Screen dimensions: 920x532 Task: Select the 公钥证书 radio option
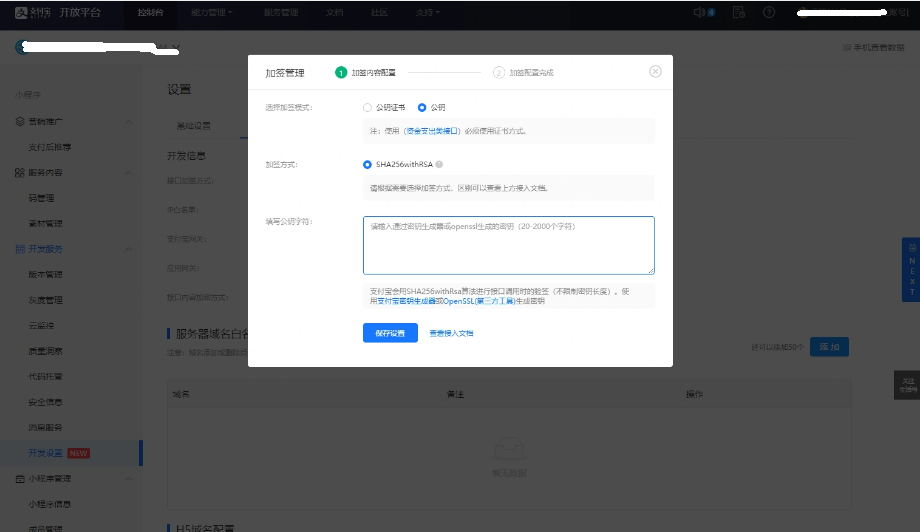point(367,107)
